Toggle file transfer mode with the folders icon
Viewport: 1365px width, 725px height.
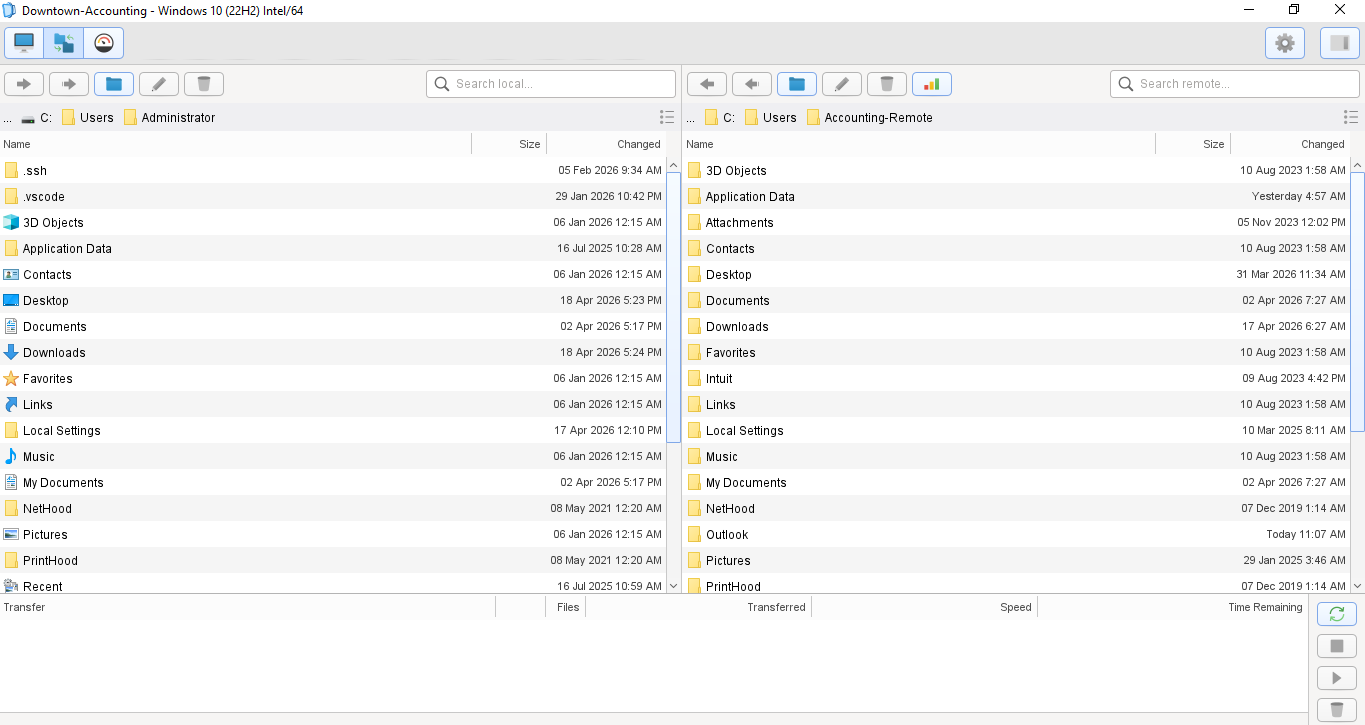coord(63,43)
